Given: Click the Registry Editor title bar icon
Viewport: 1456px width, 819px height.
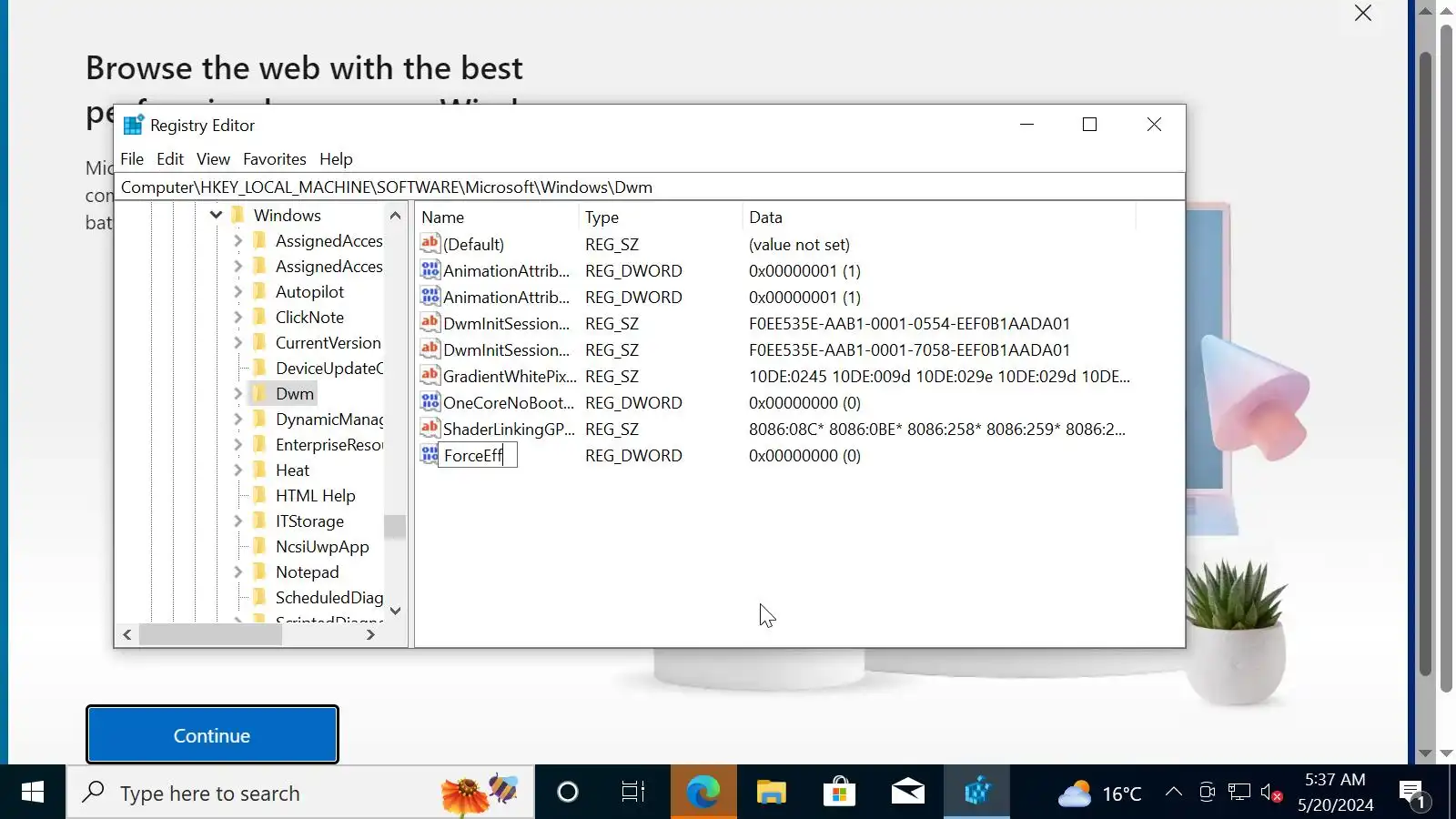Looking at the screenshot, I should [134, 125].
